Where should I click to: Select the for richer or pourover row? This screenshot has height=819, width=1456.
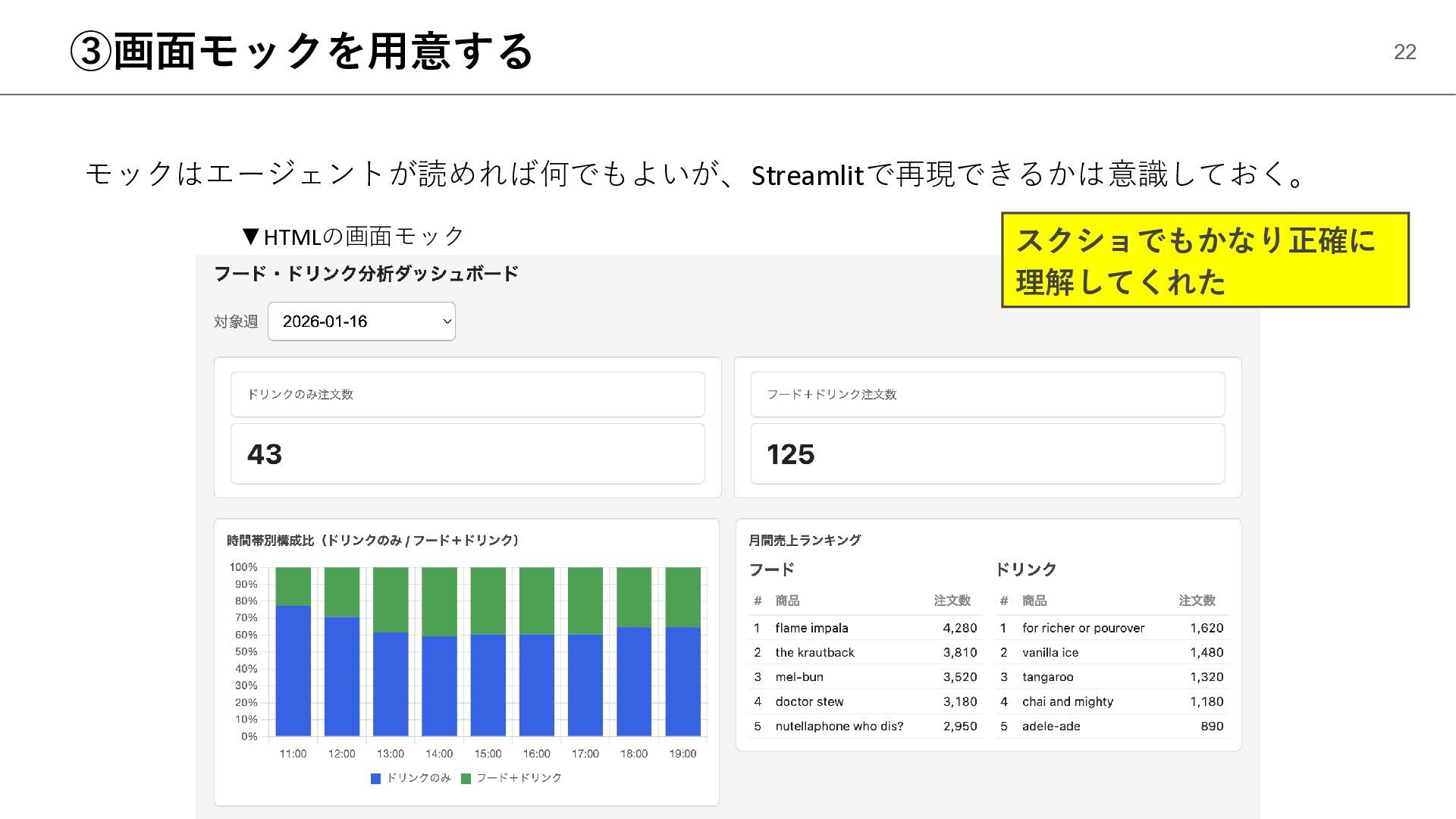click(1083, 628)
